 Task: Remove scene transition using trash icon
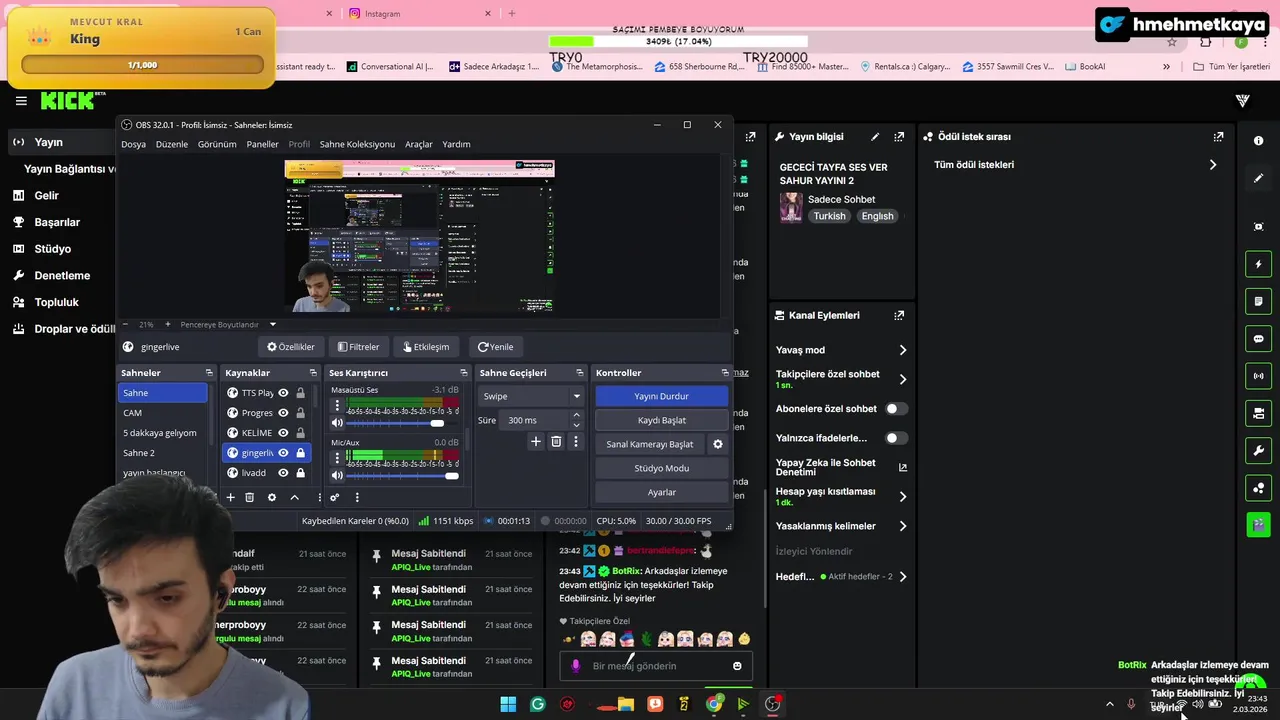coord(556,441)
